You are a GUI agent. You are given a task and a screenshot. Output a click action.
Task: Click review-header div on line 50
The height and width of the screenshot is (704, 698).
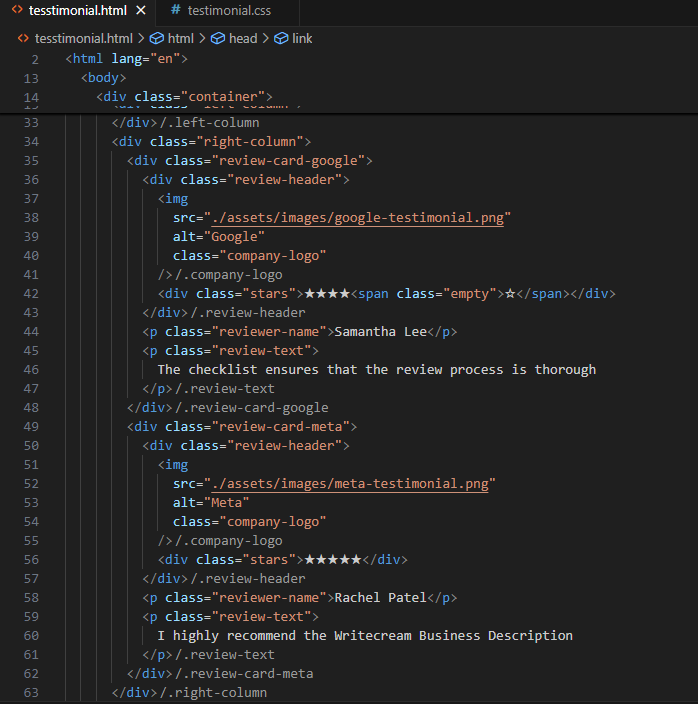coord(246,445)
